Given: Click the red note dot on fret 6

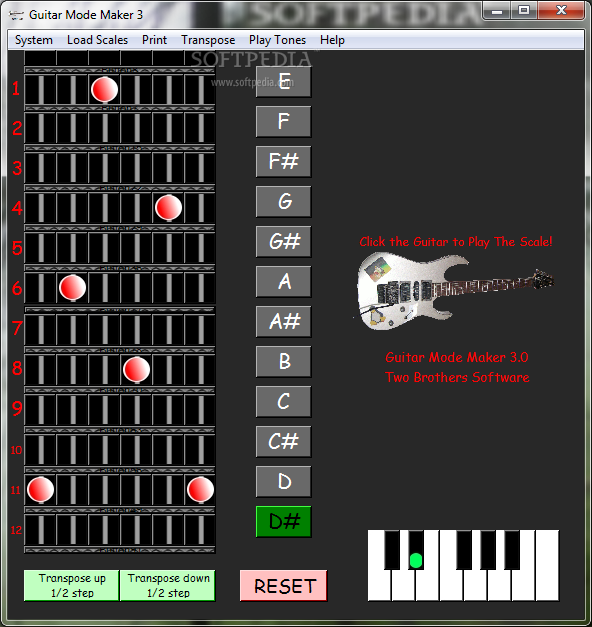Looking at the screenshot, I should [72, 288].
